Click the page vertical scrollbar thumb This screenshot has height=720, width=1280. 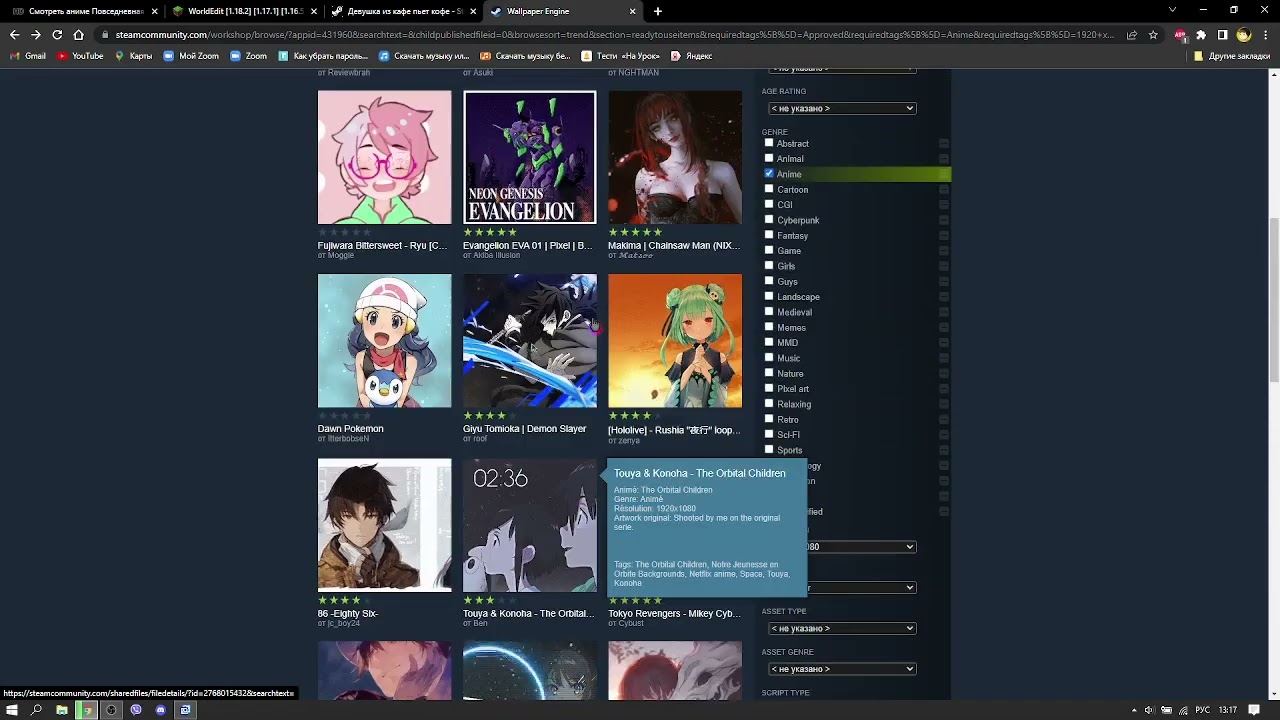[1274, 300]
